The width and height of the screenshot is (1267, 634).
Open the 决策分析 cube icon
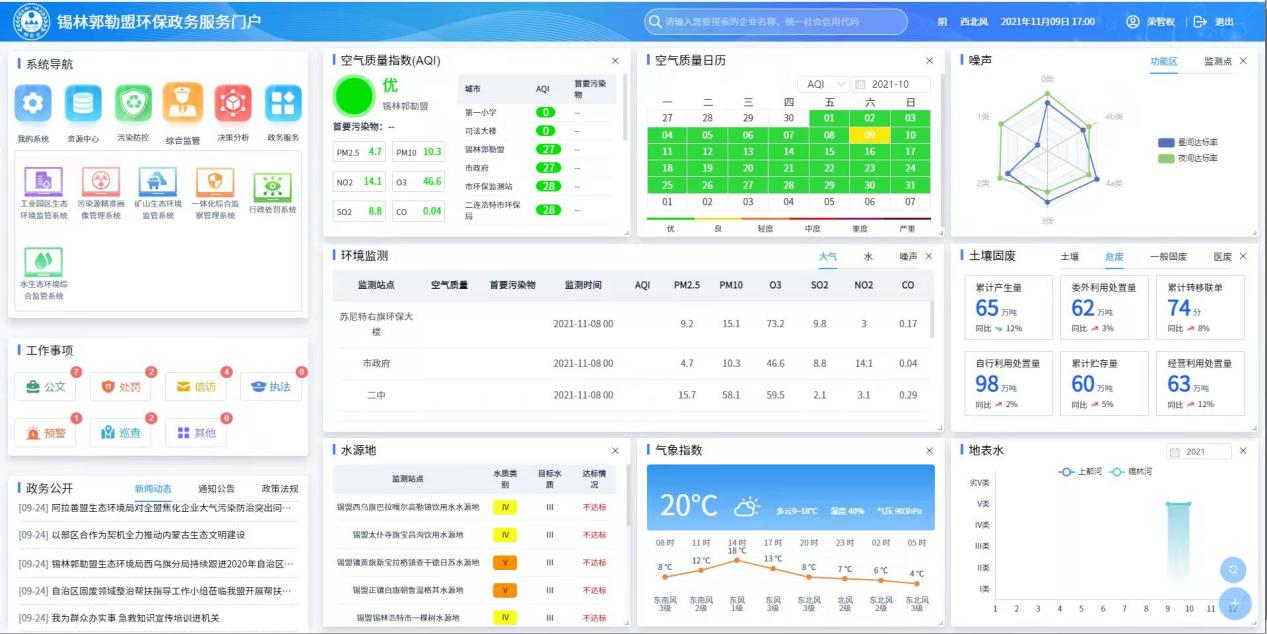click(x=233, y=102)
